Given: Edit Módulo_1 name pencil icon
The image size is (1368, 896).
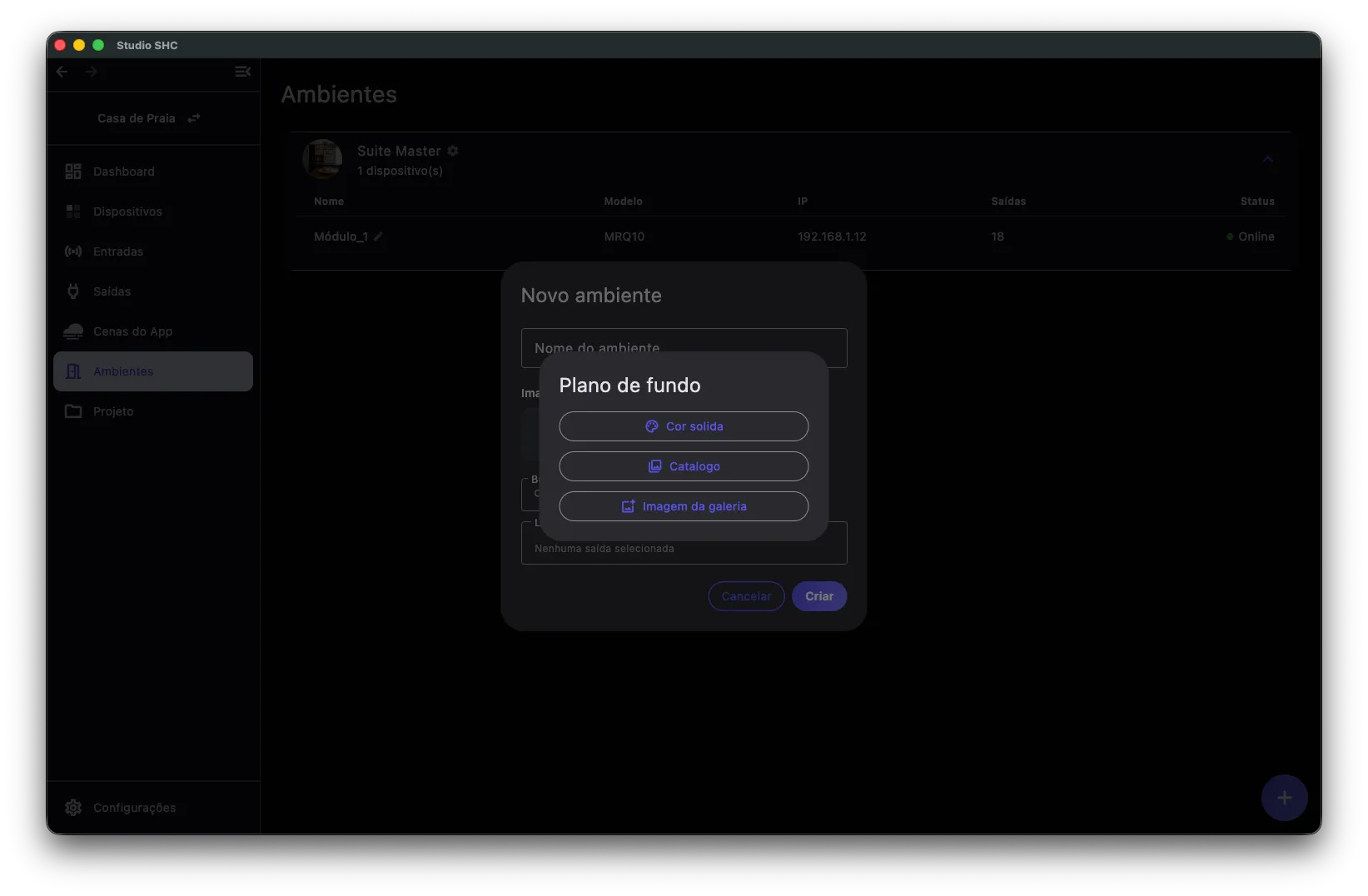Looking at the screenshot, I should coord(378,236).
